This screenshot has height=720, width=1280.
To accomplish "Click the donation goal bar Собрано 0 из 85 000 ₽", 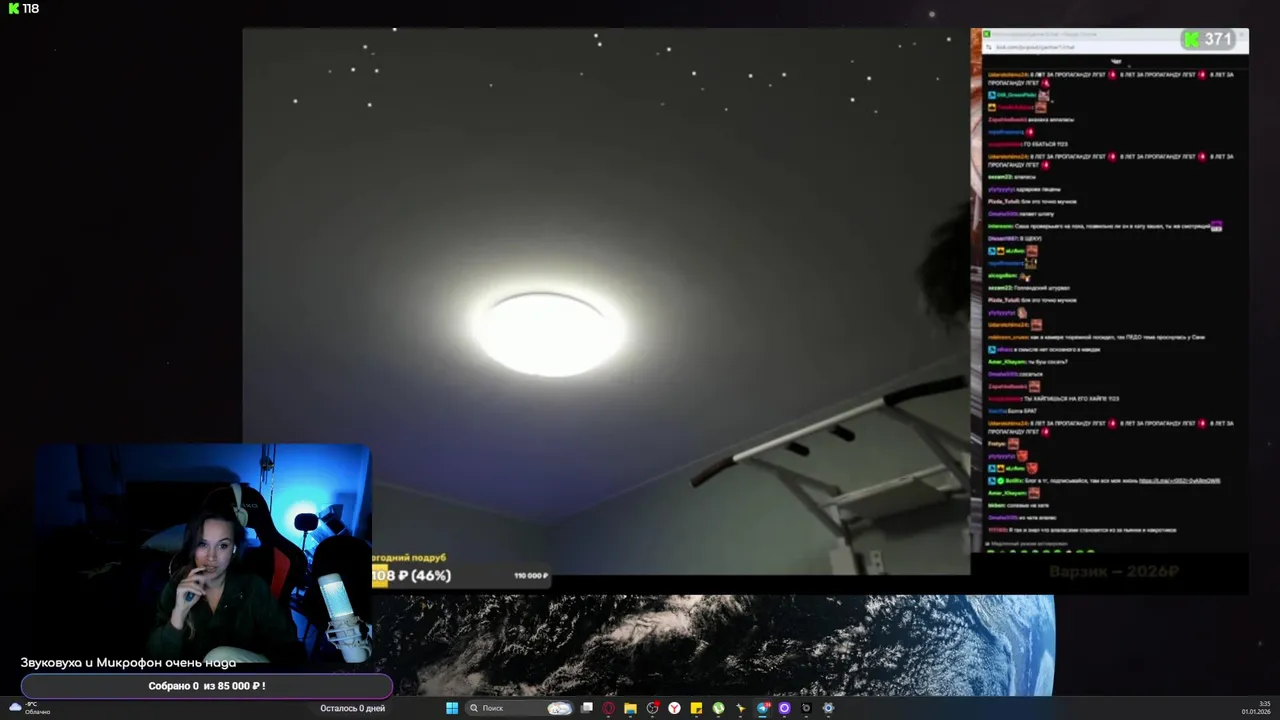I will tap(207, 686).
